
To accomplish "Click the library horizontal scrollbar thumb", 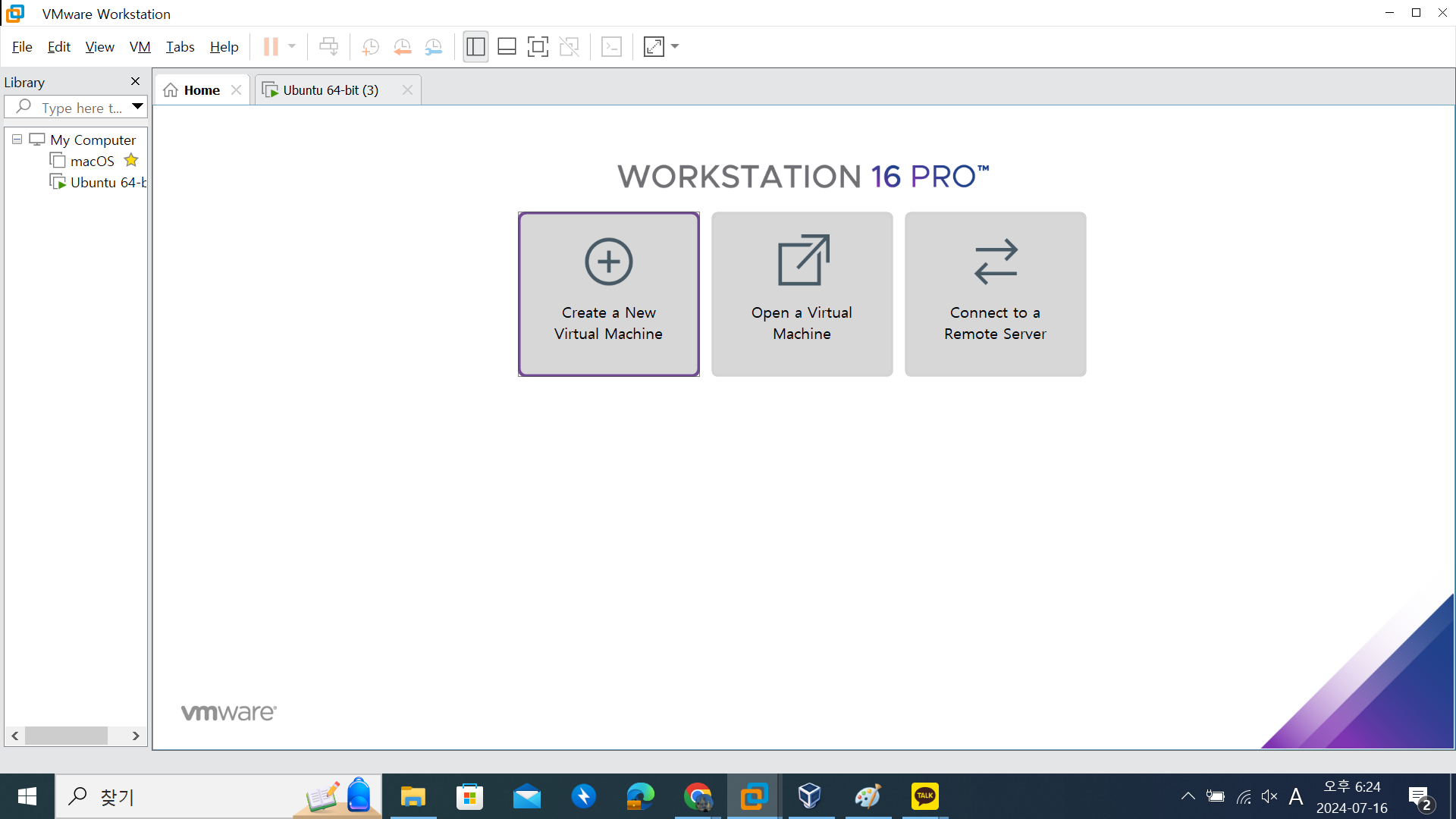I will [66, 736].
